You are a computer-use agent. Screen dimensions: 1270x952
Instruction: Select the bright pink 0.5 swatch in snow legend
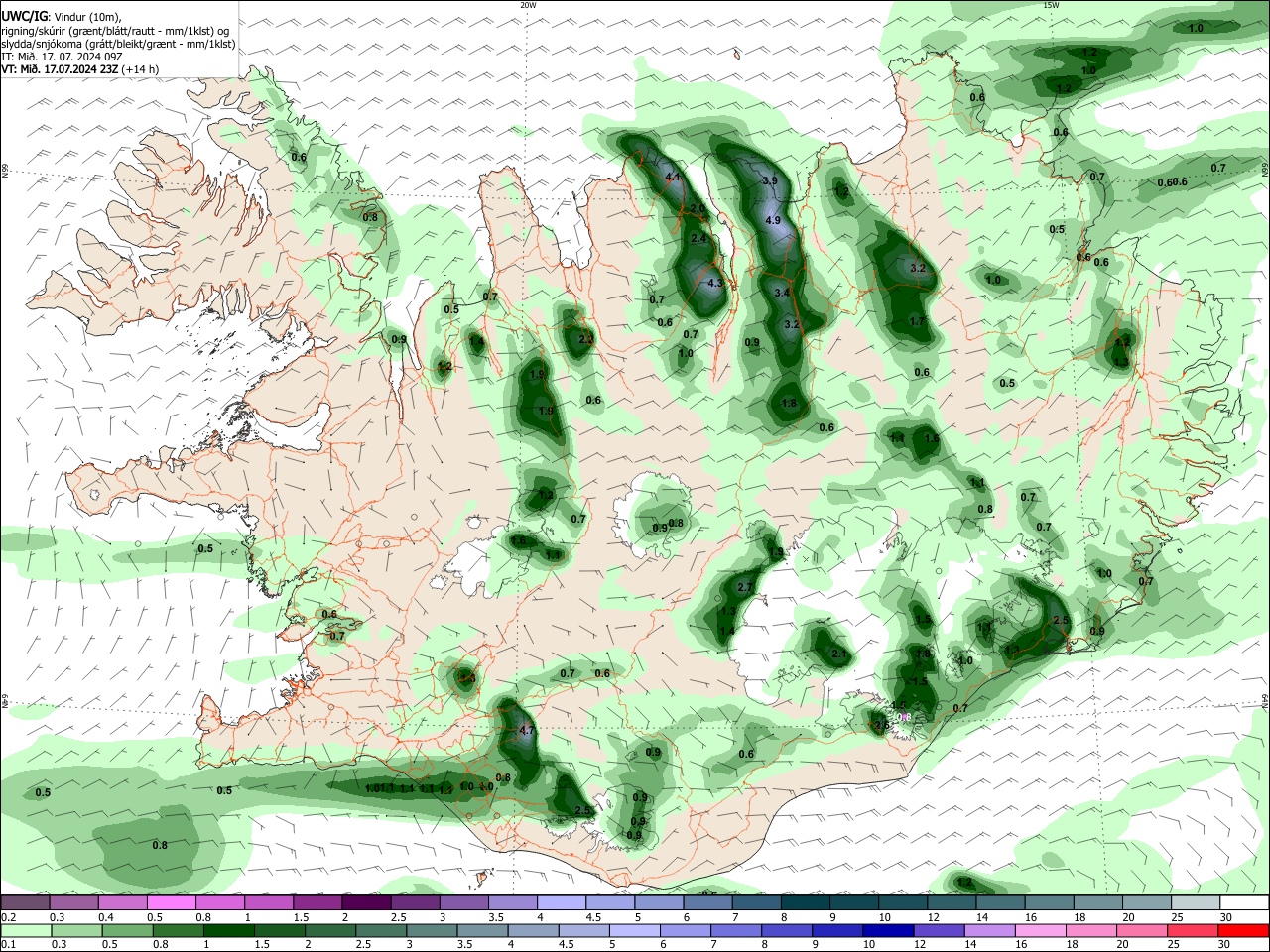[171, 902]
